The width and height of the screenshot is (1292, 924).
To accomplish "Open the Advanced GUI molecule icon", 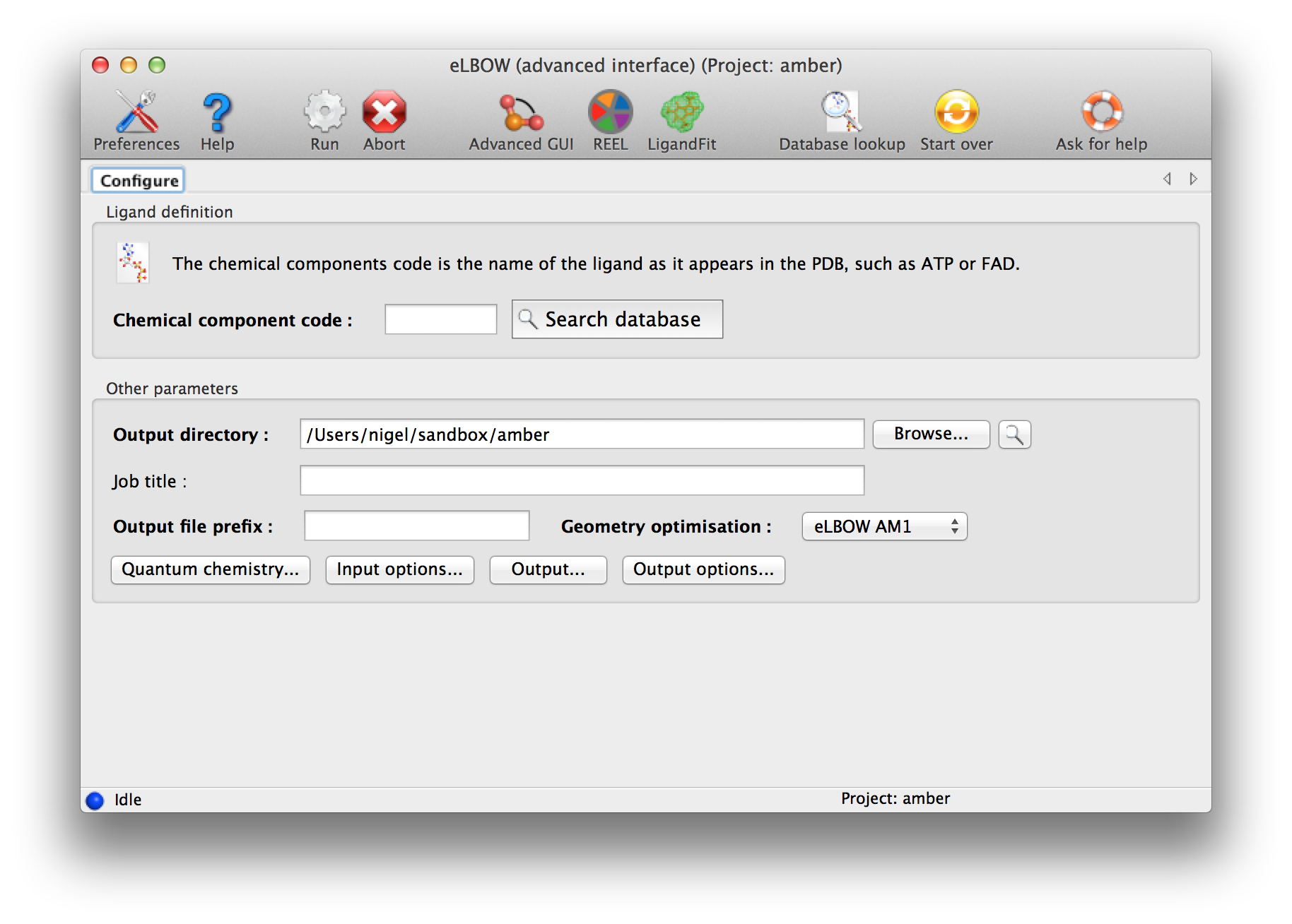I will tap(521, 113).
